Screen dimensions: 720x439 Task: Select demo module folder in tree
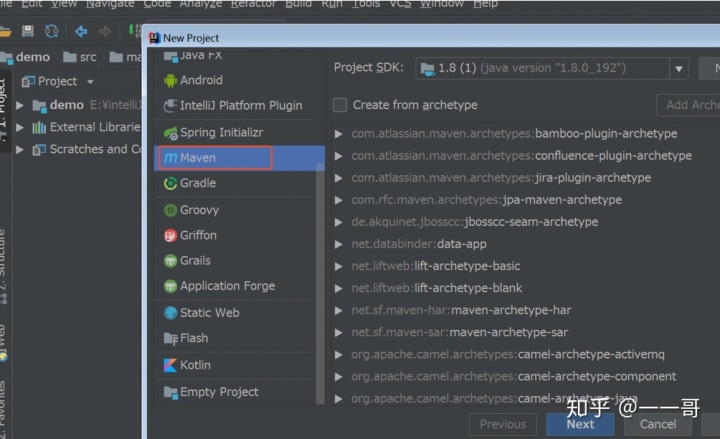pos(58,105)
